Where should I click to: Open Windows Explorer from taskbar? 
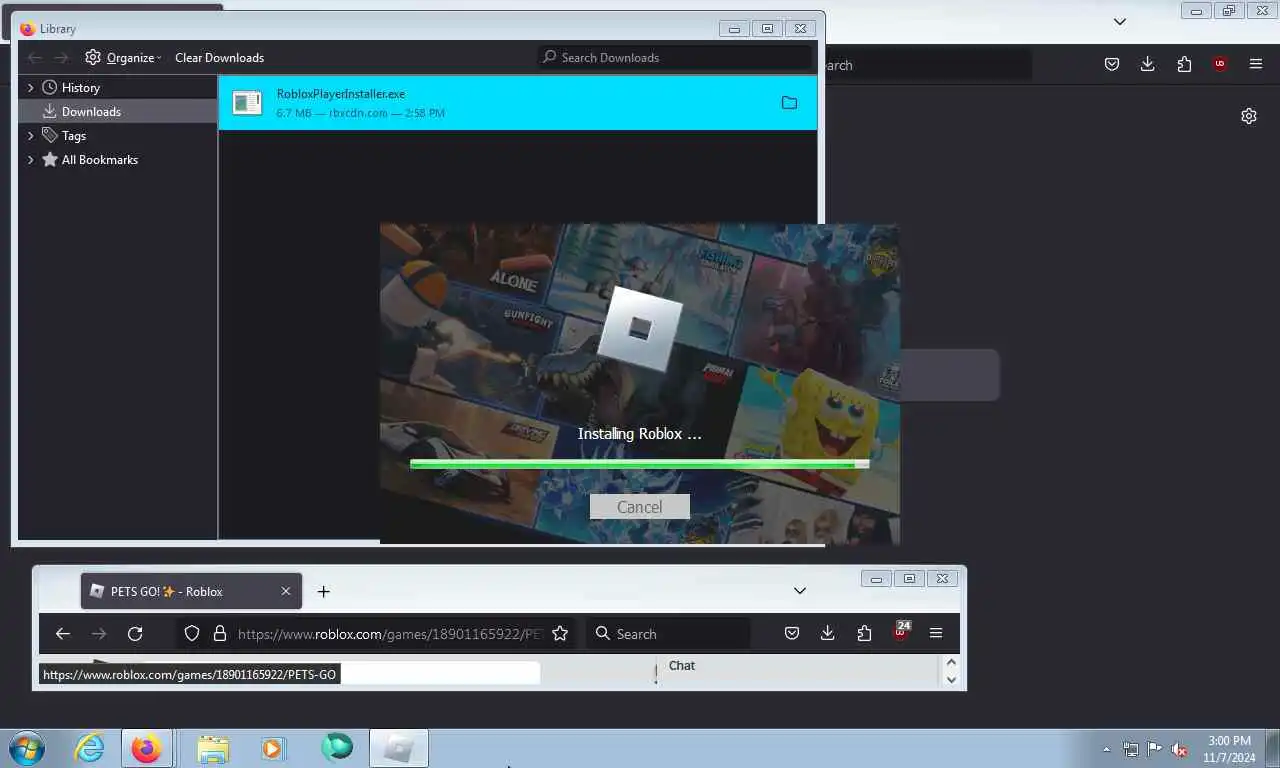point(213,748)
